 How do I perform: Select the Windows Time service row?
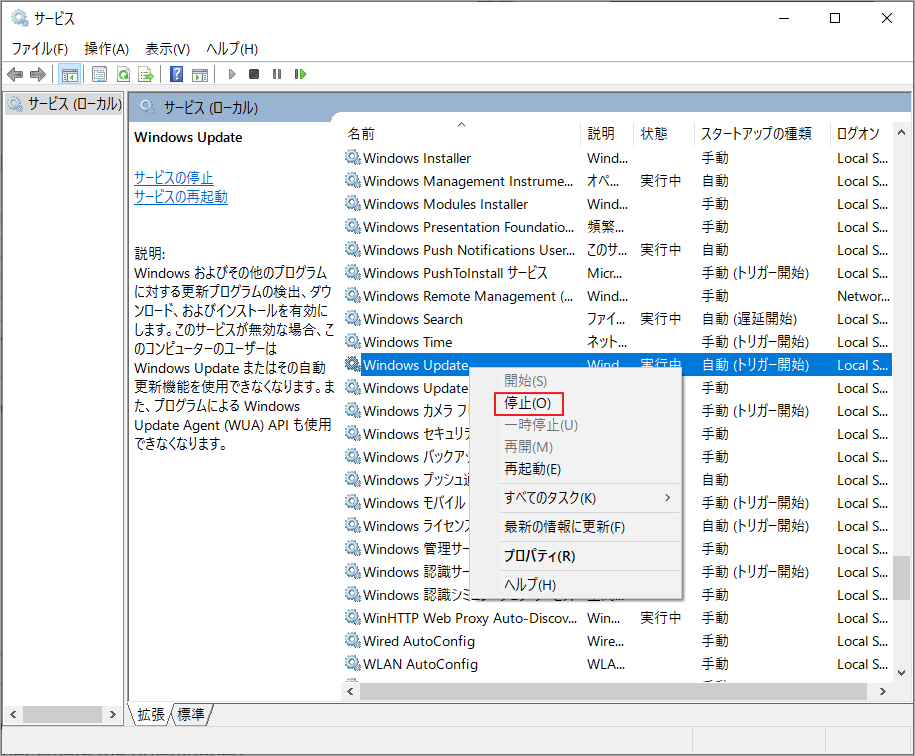[x=617, y=342]
